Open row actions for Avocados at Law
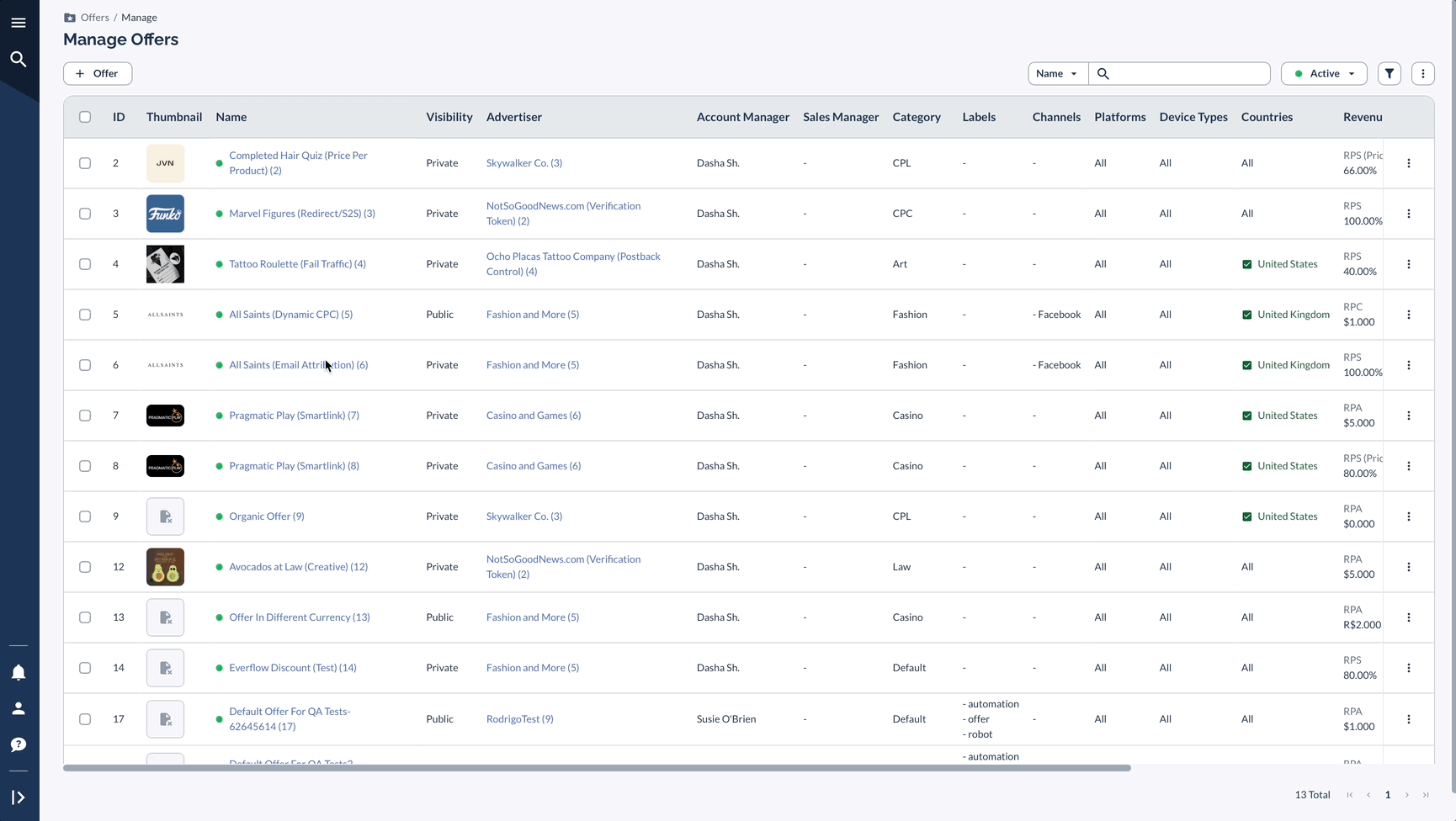The width and height of the screenshot is (1456, 821). [1409, 567]
